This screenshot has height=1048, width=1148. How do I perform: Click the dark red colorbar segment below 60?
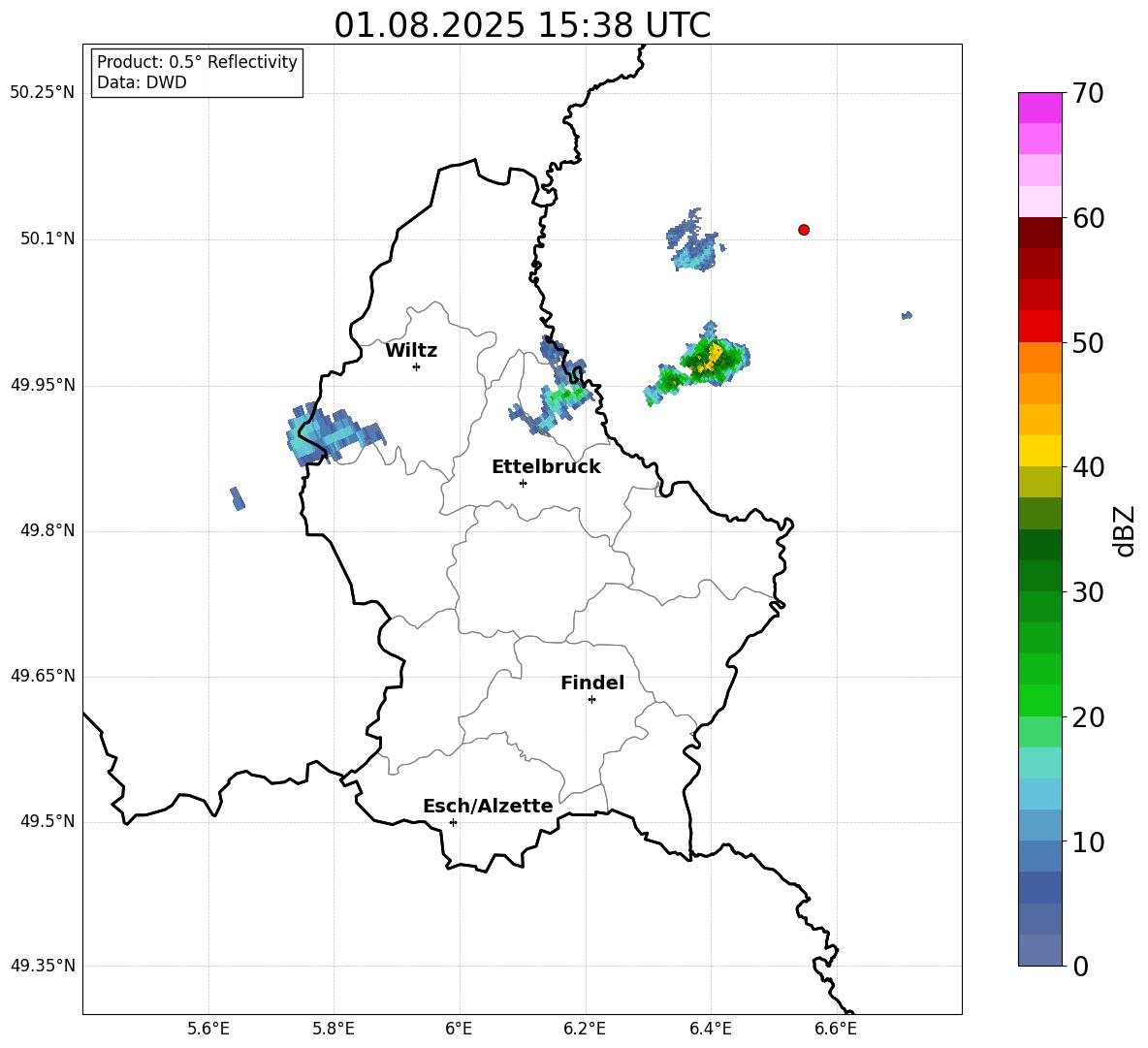1040,233
